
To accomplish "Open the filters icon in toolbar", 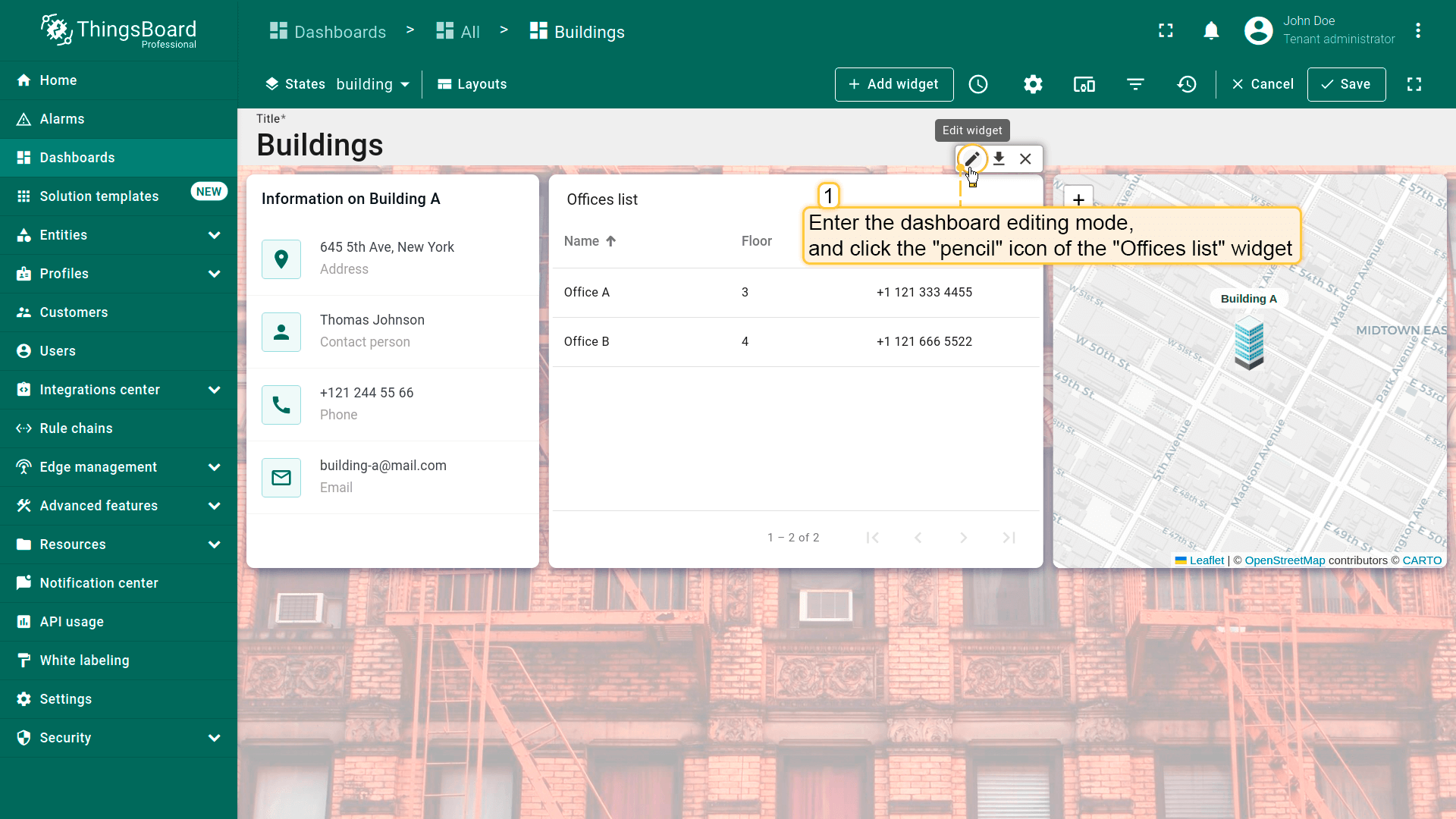I will [1135, 84].
